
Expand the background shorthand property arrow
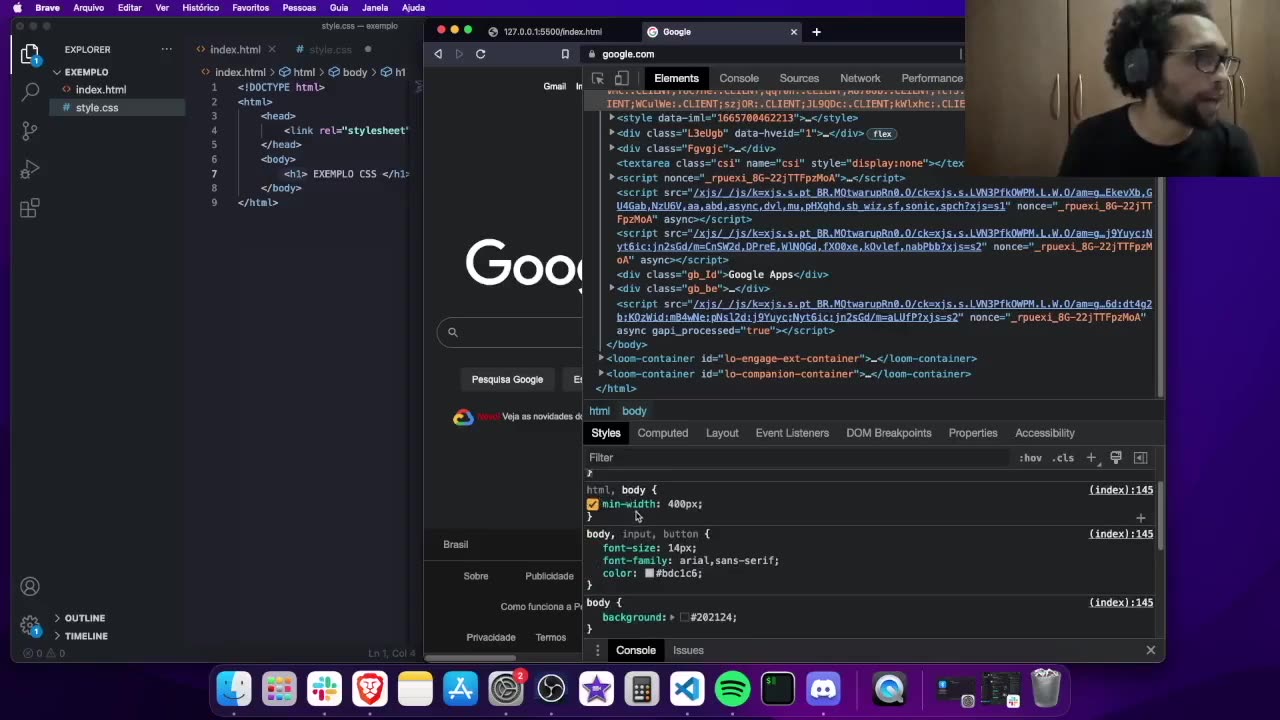click(672, 618)
